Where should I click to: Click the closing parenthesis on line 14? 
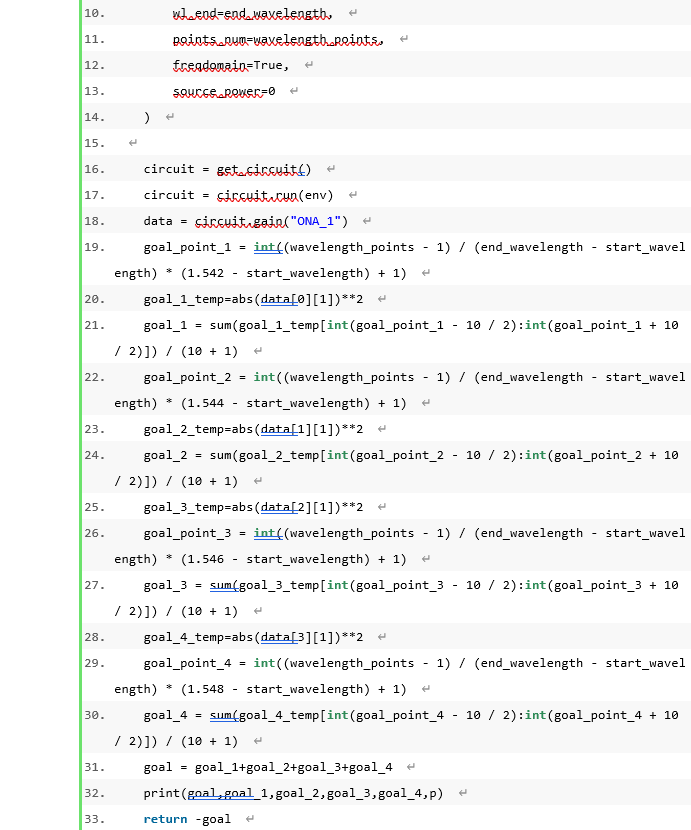tap(147, 117)
